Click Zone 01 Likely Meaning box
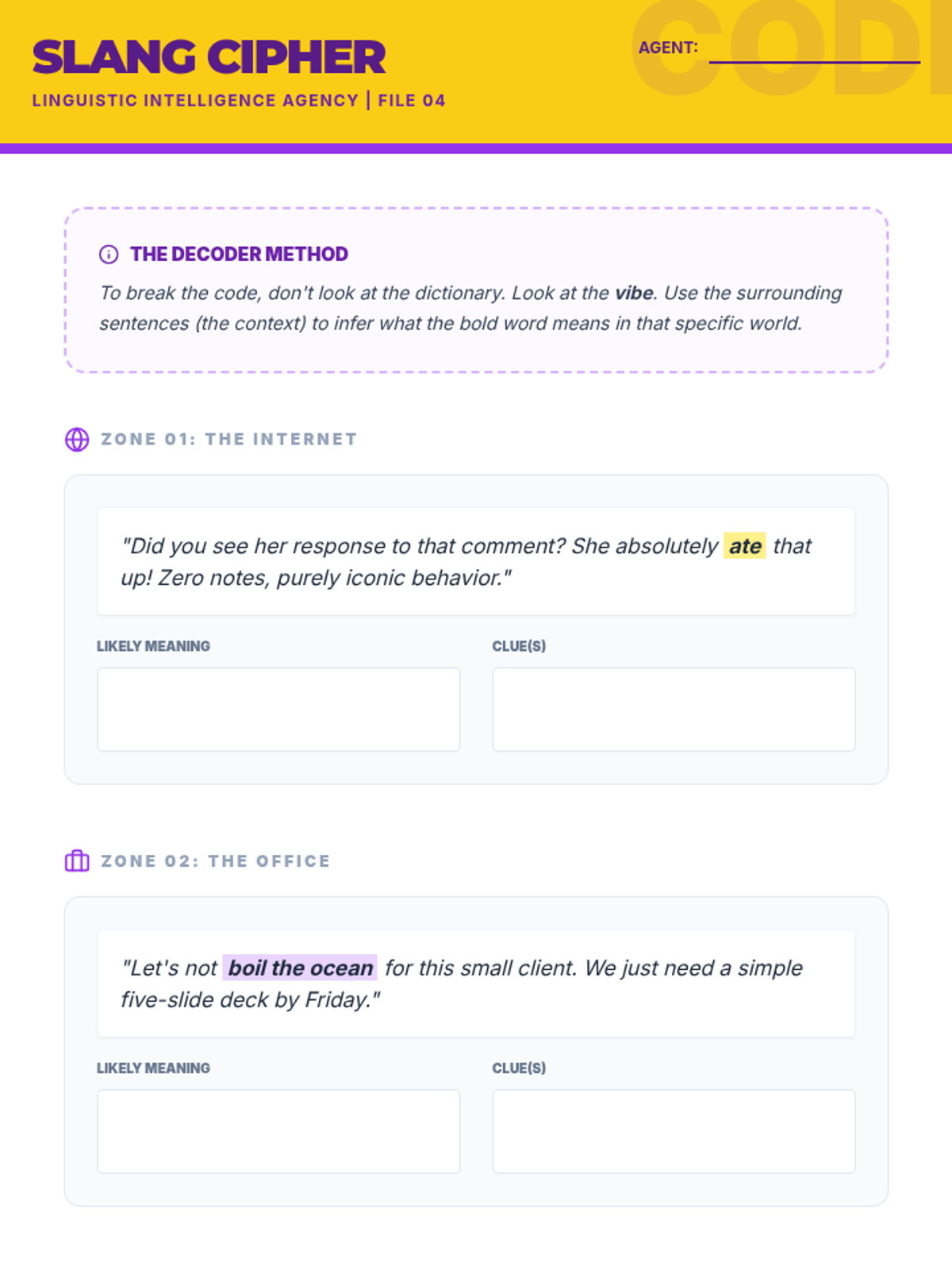Image resolution: width=952 pixels, height=1270 pixels. pos(278,709)
